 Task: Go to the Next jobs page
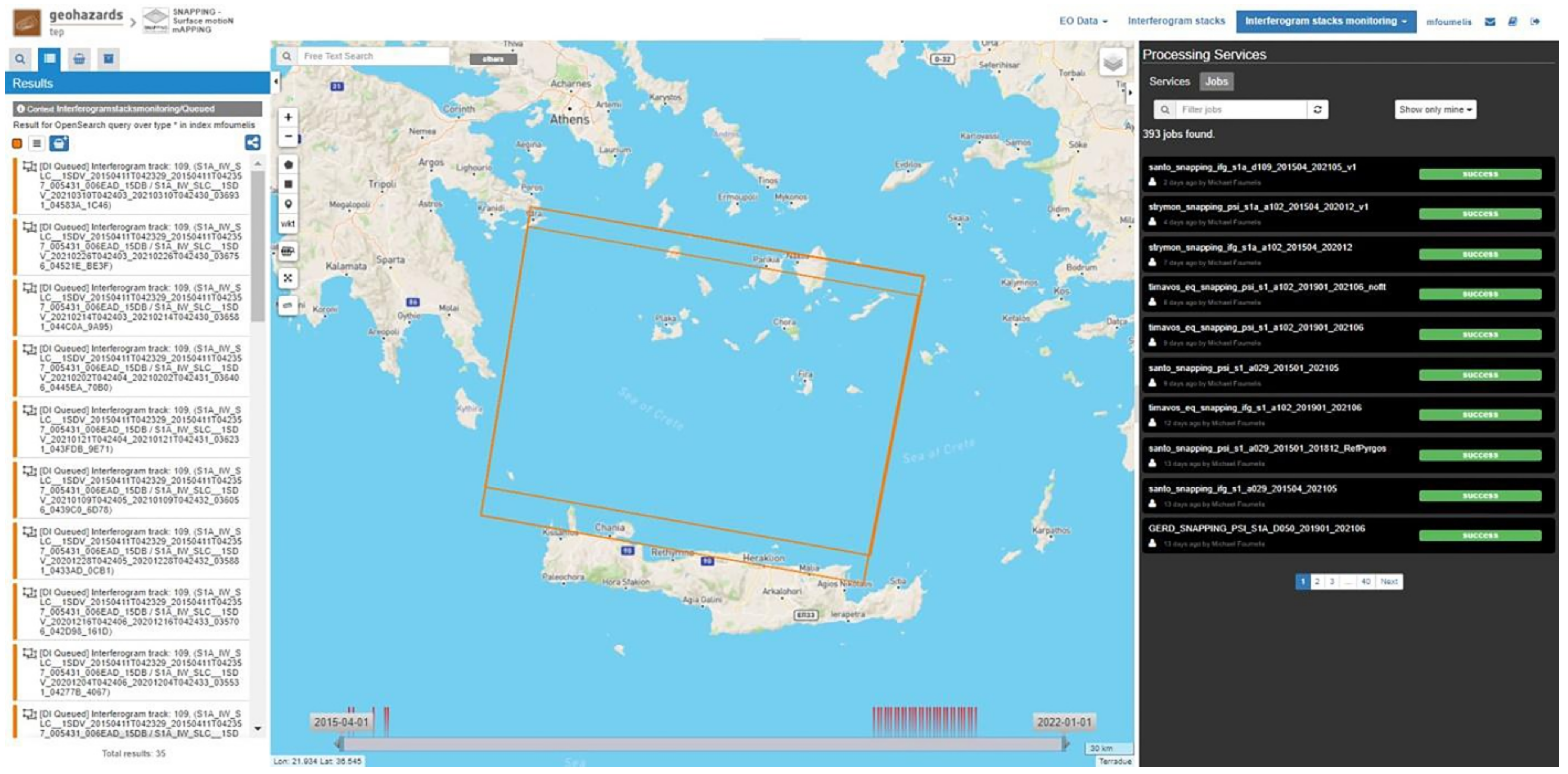point(1388,582)
